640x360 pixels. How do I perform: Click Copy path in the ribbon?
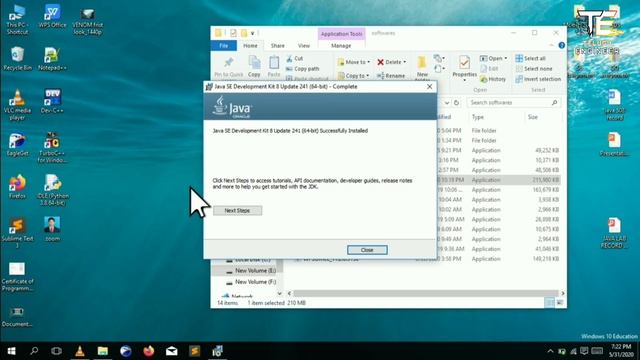pos(302,69)
